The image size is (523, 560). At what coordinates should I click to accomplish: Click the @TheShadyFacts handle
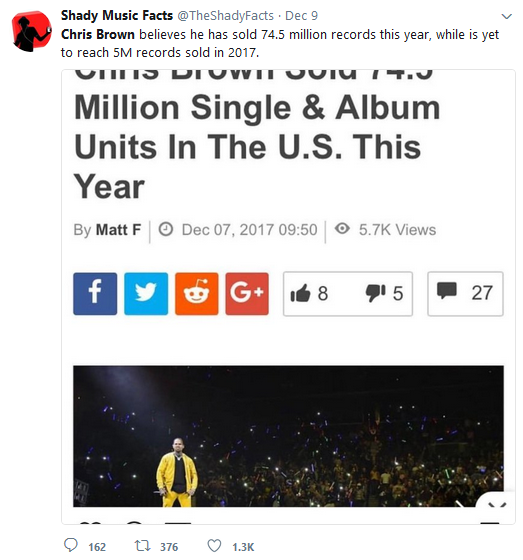[x=225, y=16]
